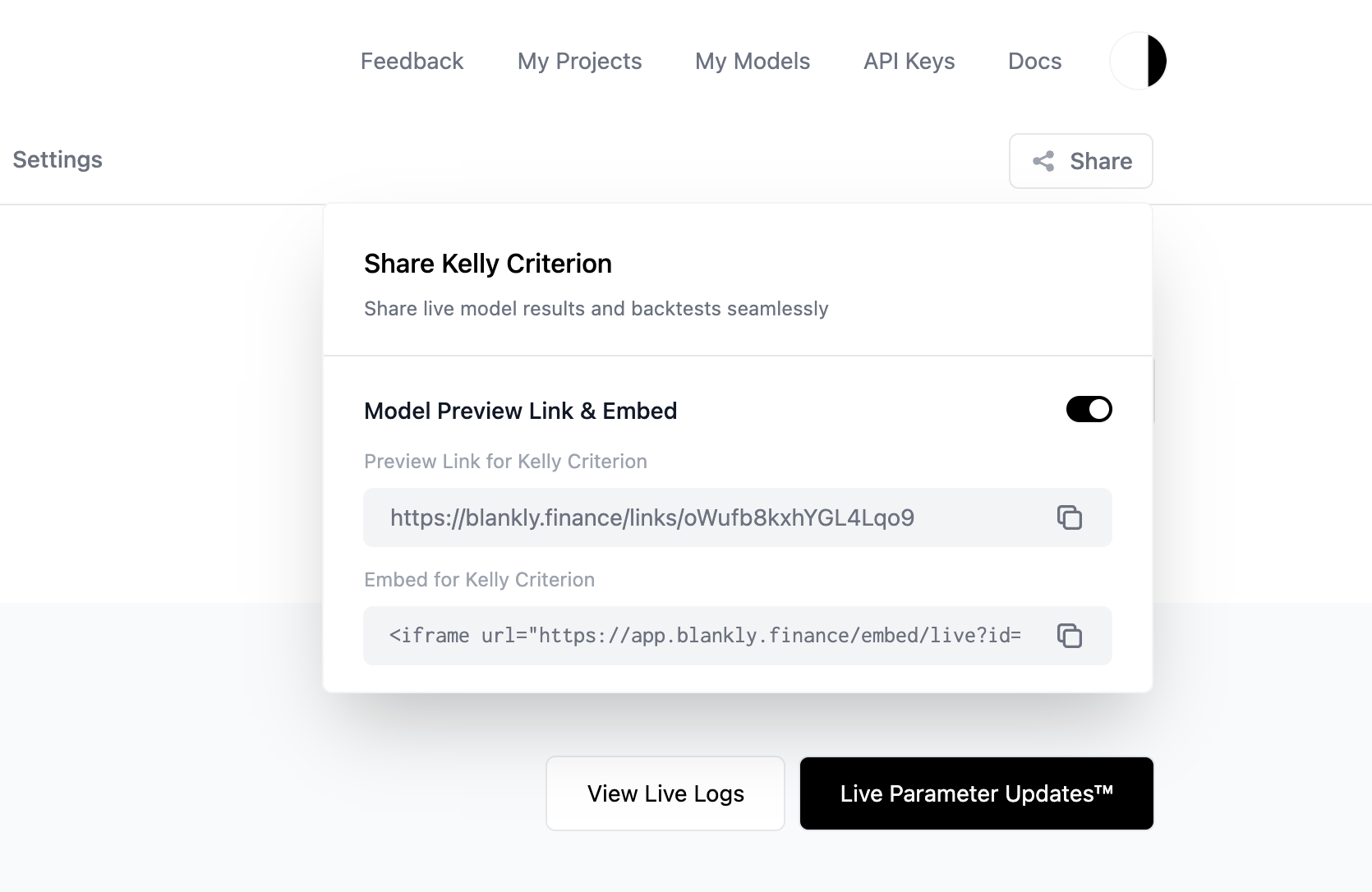Open the user avatar menu
The height and width of the screenshot is (892, 1372).
1138,60
